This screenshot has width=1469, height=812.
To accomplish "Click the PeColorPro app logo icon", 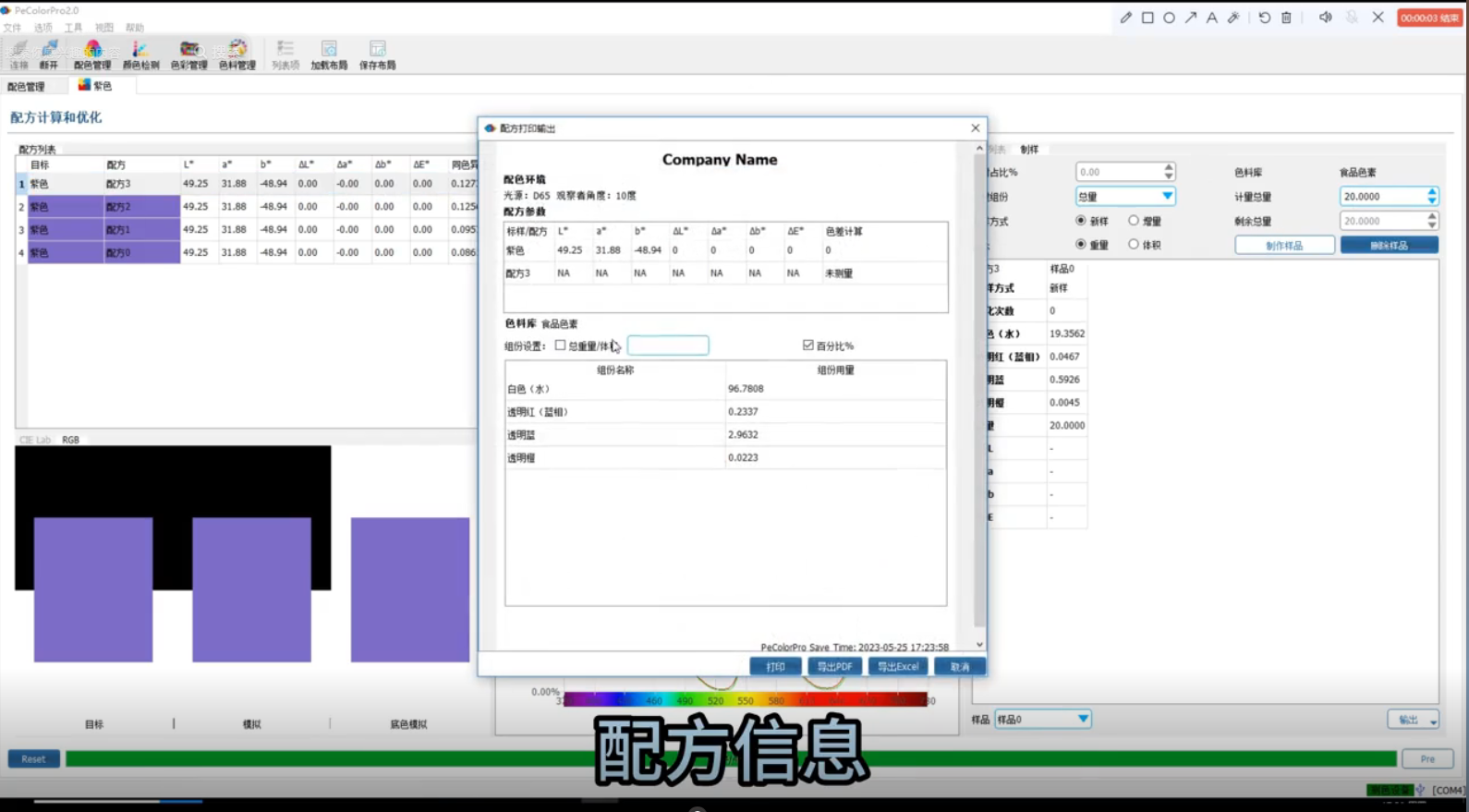I will (x=6, y=10).
